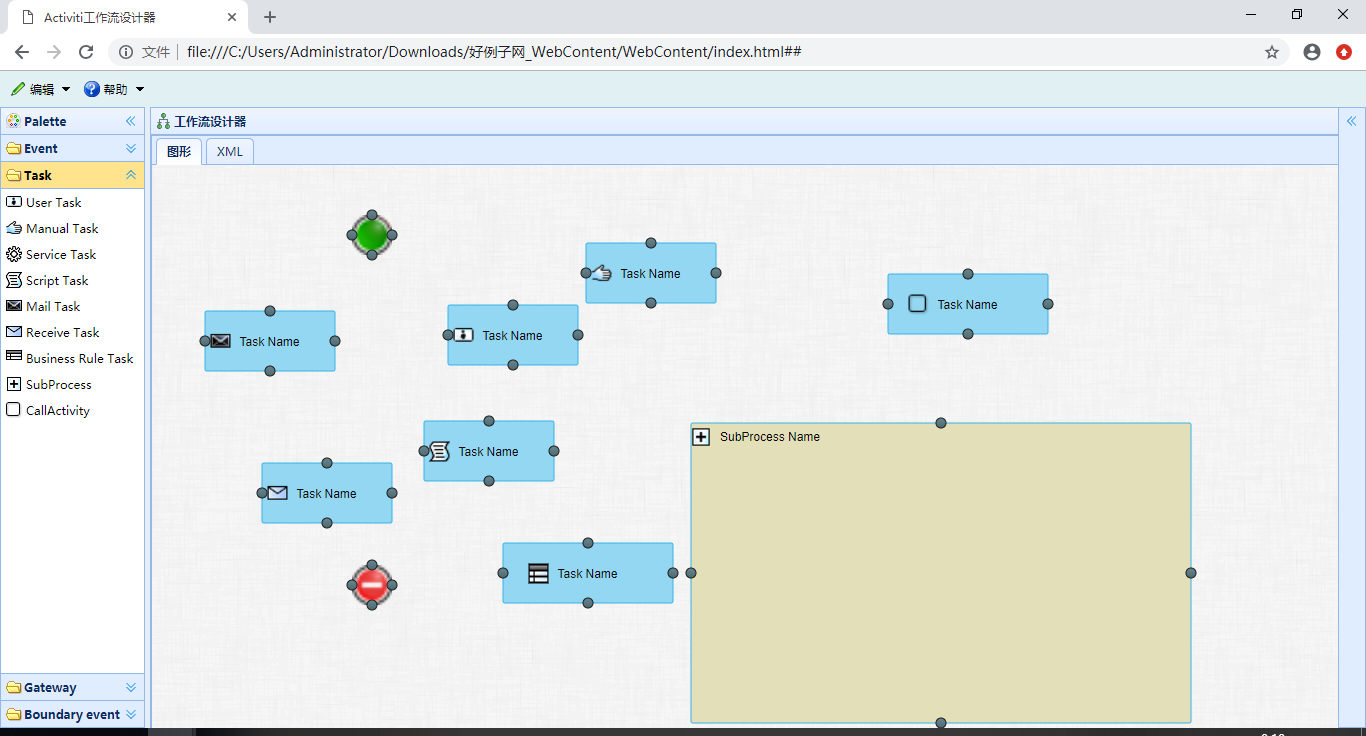Open the 编辑 dropdown menu
Screen dimensions: 1366x736
41,89
